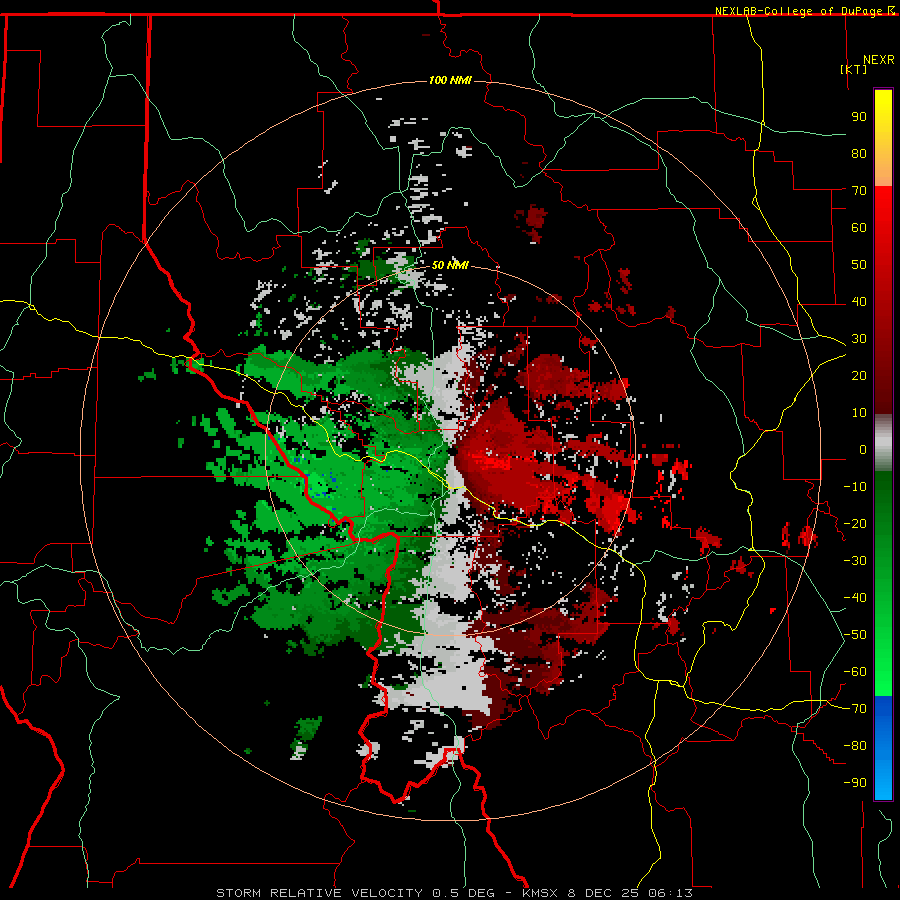Click the 50 NMI range ring label

pyautogui.click(x=450, y=265)
